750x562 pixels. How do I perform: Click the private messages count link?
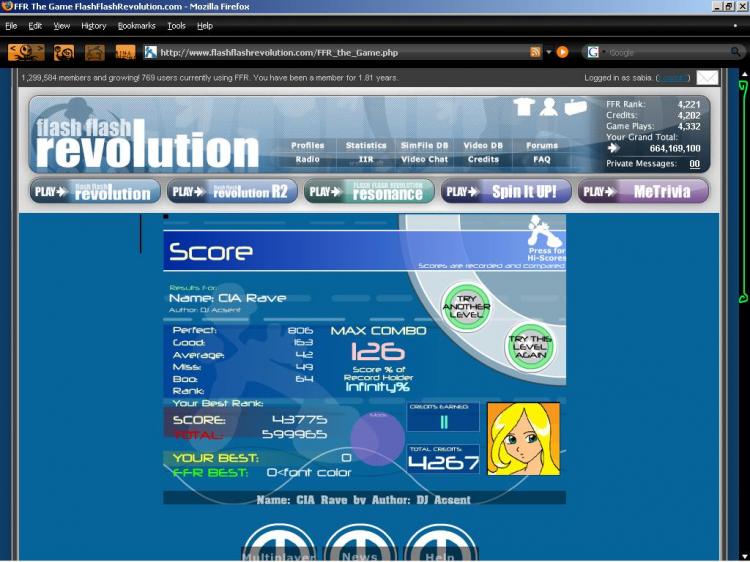(x=694, y=164)
